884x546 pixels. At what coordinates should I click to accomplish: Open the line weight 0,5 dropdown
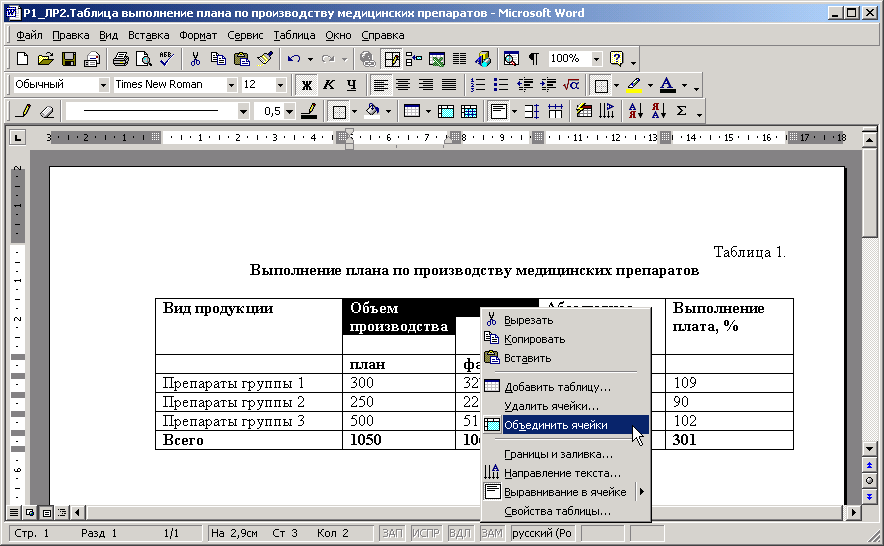click(x=289, y=111)
